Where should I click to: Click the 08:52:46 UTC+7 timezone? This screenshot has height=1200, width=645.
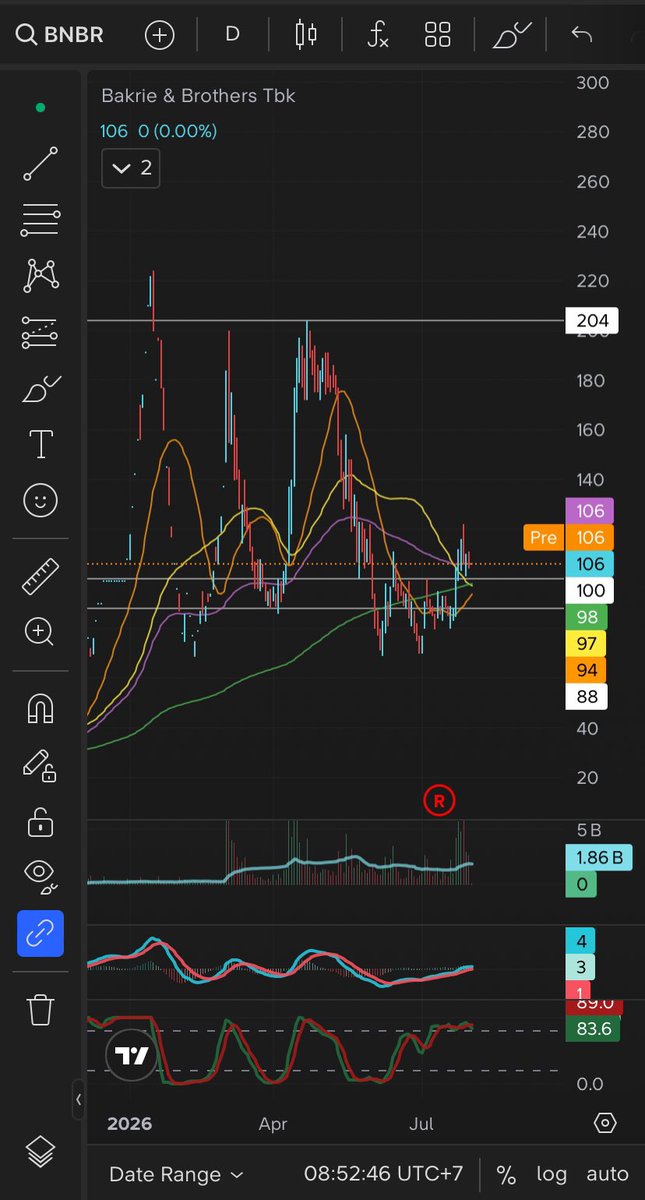click(x=384, y=1174)
